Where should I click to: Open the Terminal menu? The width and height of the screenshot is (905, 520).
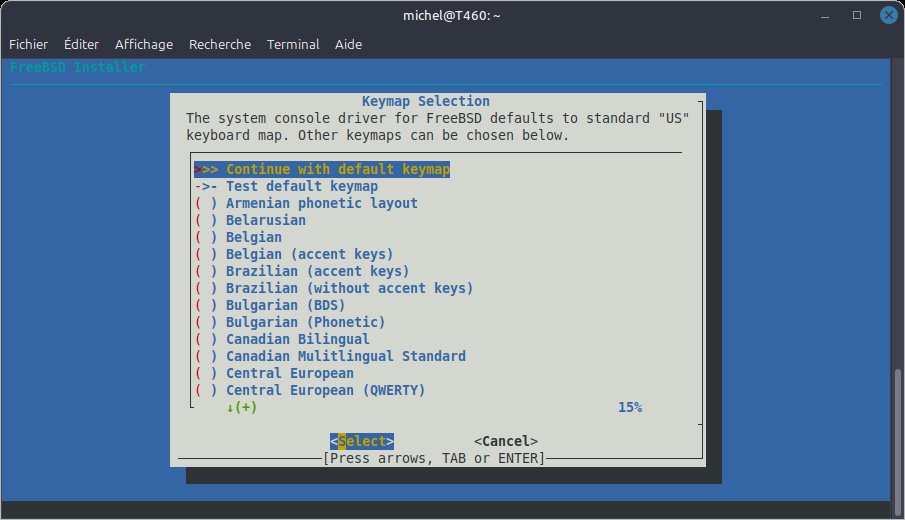click(294, 44)
